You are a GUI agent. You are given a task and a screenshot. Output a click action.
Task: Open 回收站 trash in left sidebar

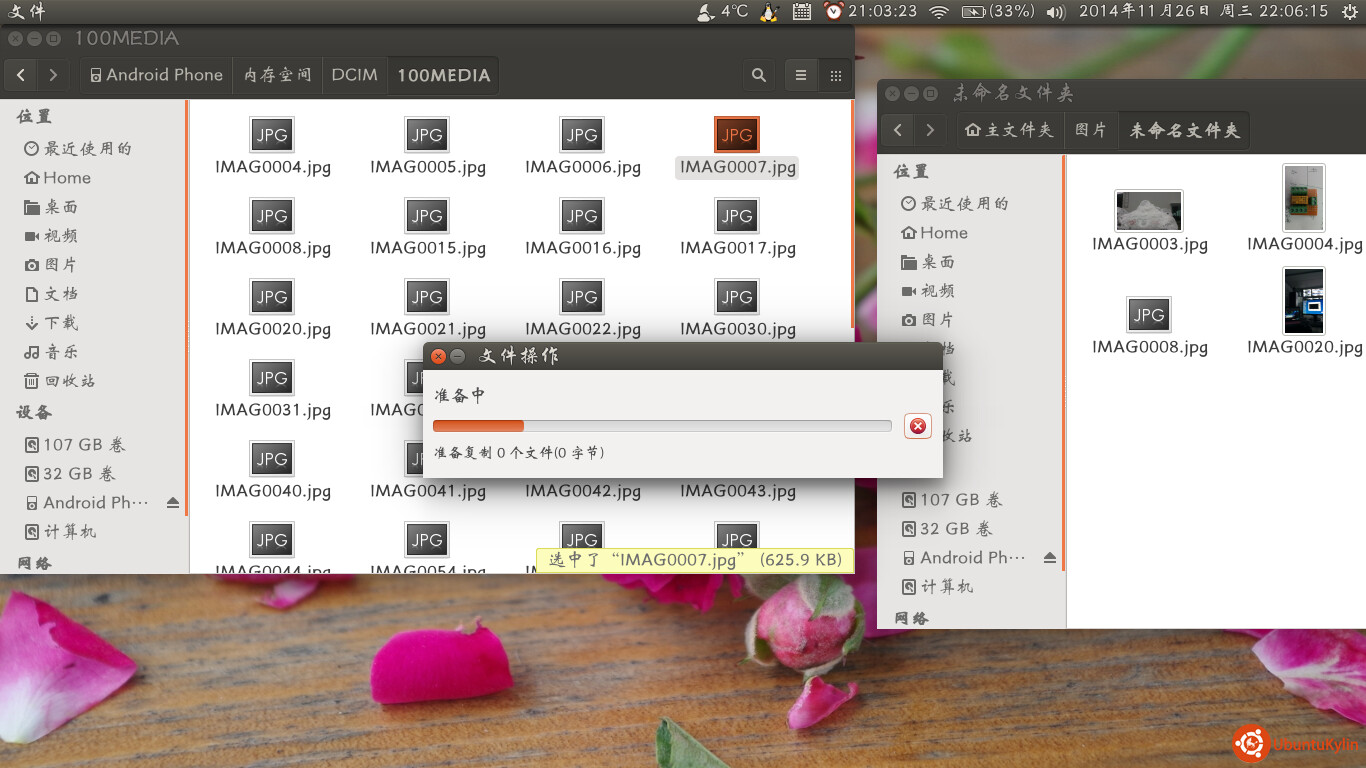point(69,381)
